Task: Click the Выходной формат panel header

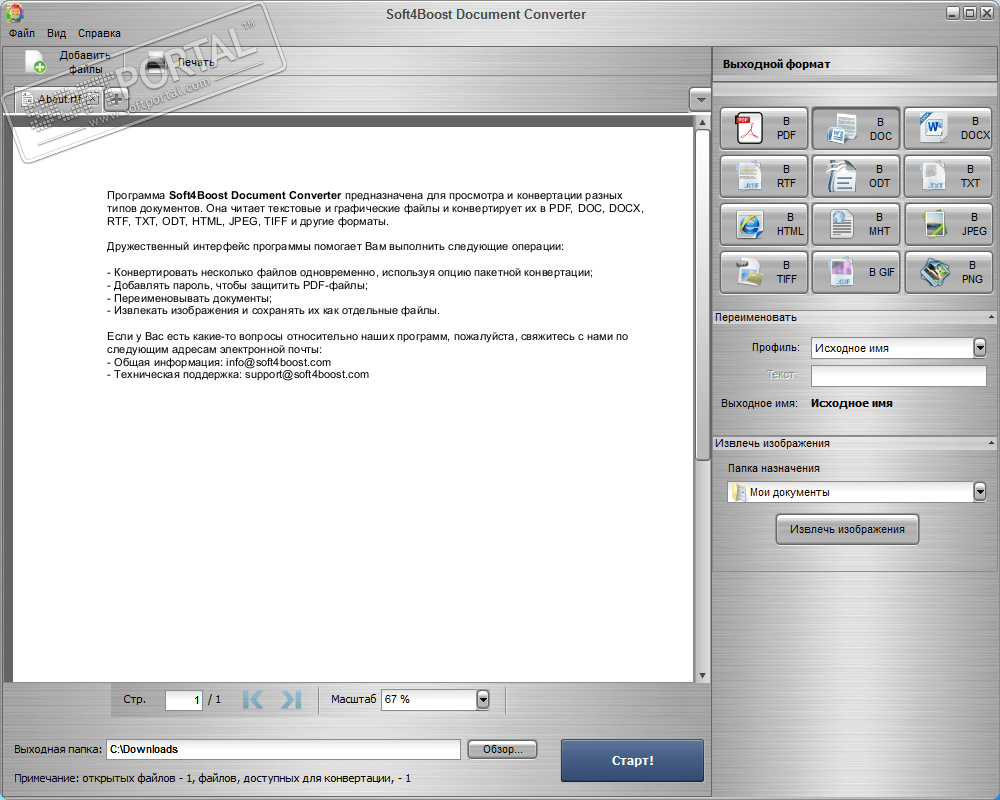Action: pyautogui.click(x=776, y=64)
